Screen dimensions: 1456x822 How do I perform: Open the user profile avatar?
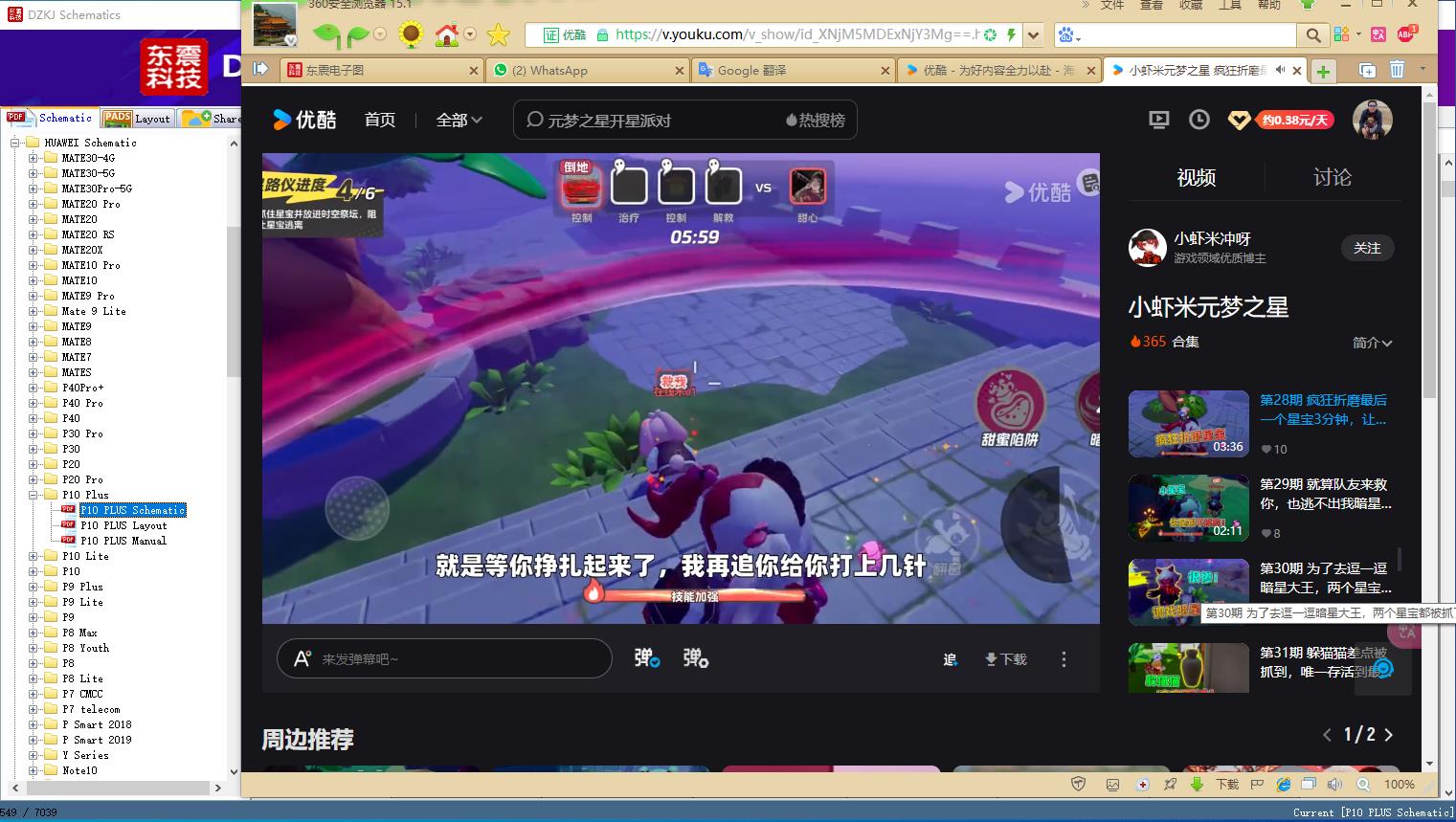click(x=1372, y=120)
